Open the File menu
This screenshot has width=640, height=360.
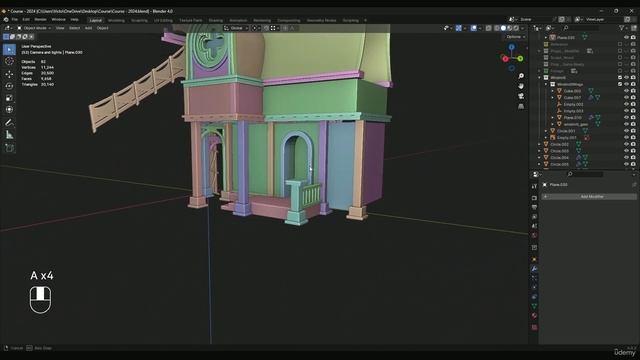pyautogui.click(x=15, y=20)
